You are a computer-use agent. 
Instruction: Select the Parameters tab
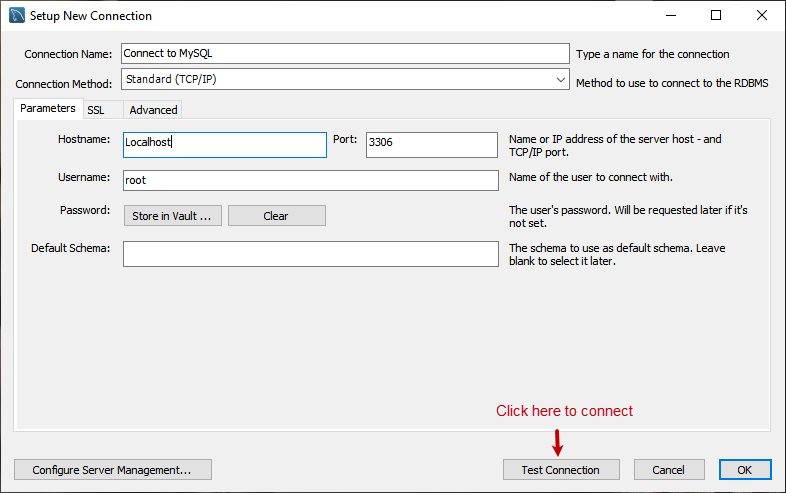point(48,108)
